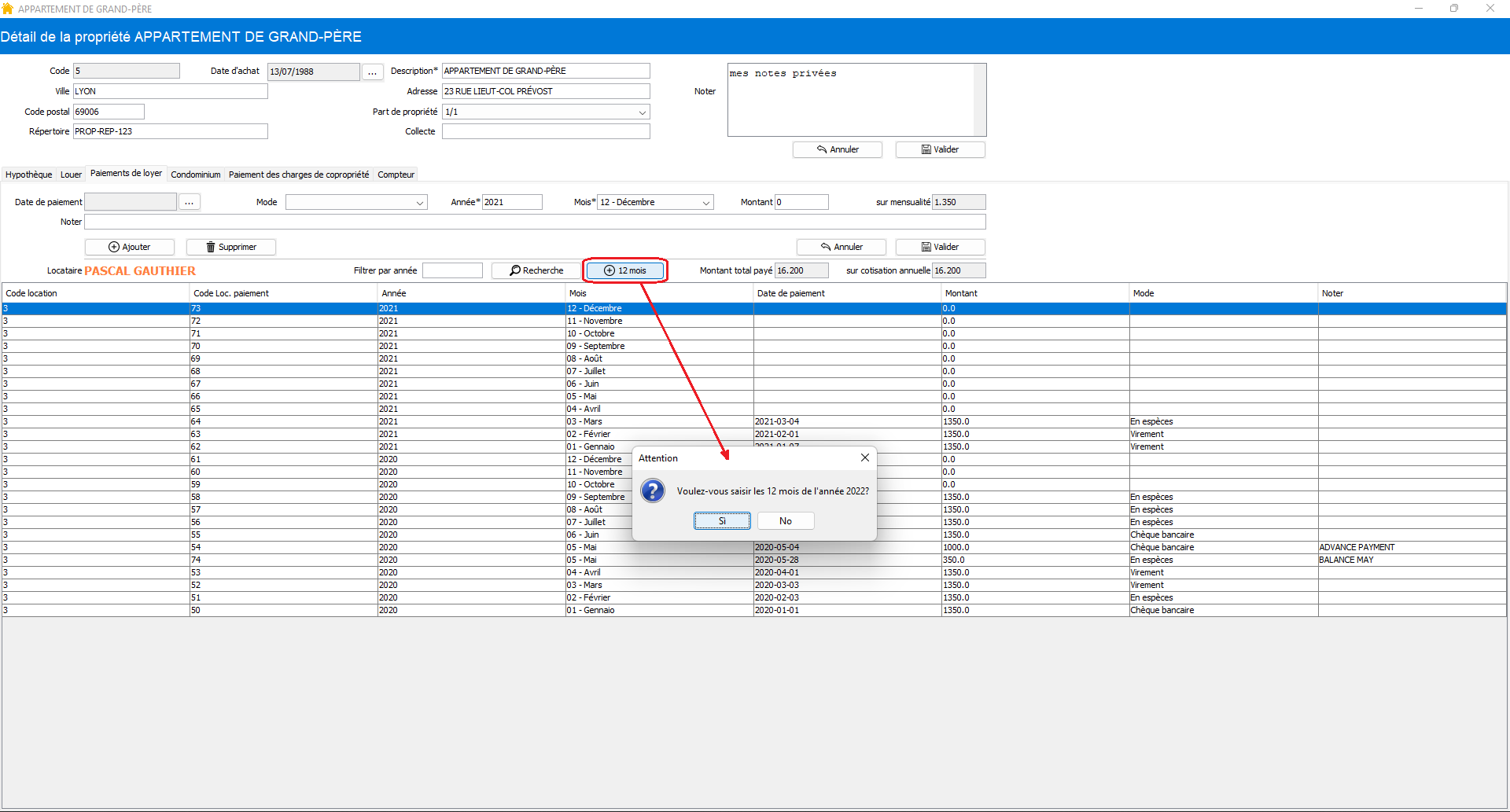Open the Condominium tab

click(196, 175)
